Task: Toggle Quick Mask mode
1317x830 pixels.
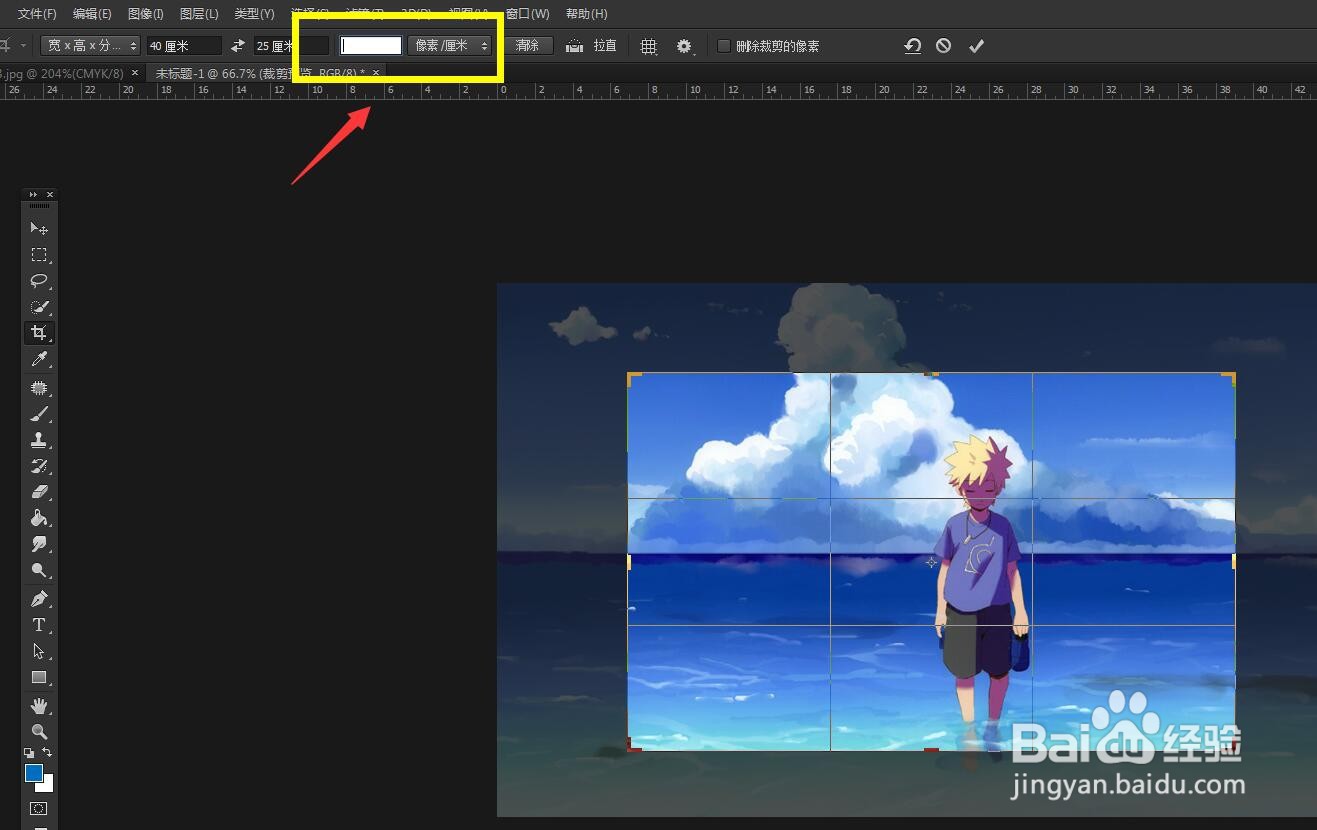Action: coord(39,808)
